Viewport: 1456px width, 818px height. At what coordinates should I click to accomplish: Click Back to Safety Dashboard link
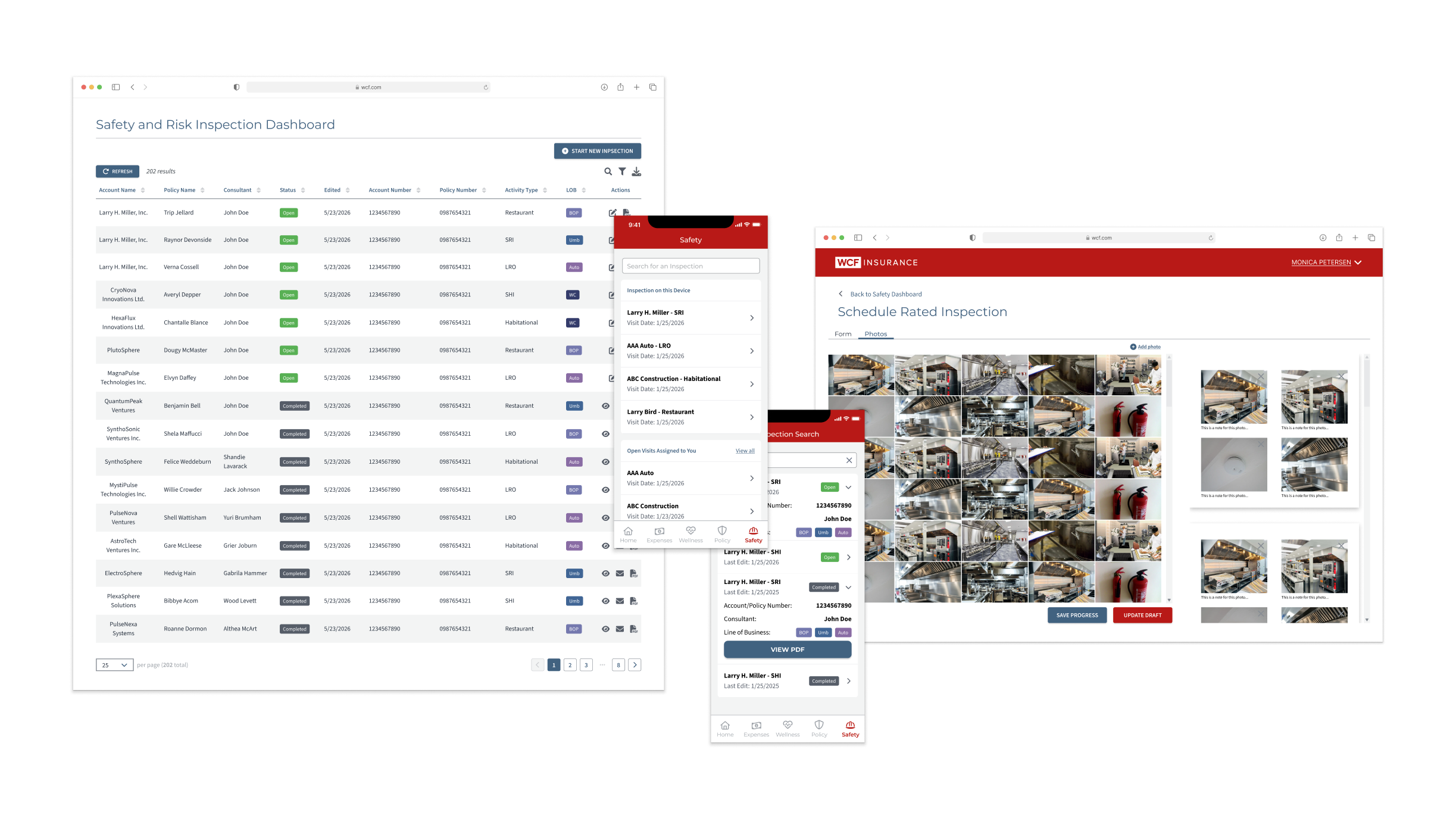885,294
